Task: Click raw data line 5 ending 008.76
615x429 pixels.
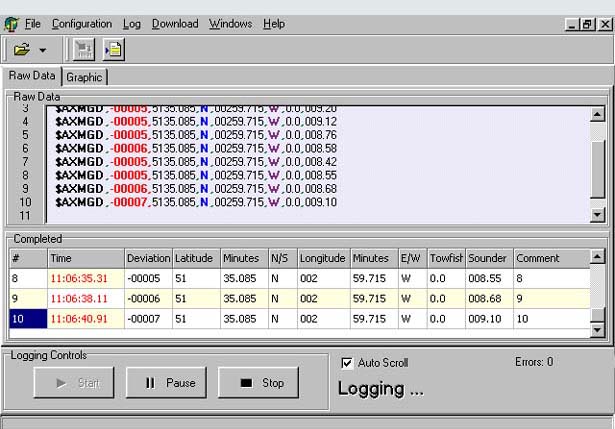Action: tap(196, 135)
